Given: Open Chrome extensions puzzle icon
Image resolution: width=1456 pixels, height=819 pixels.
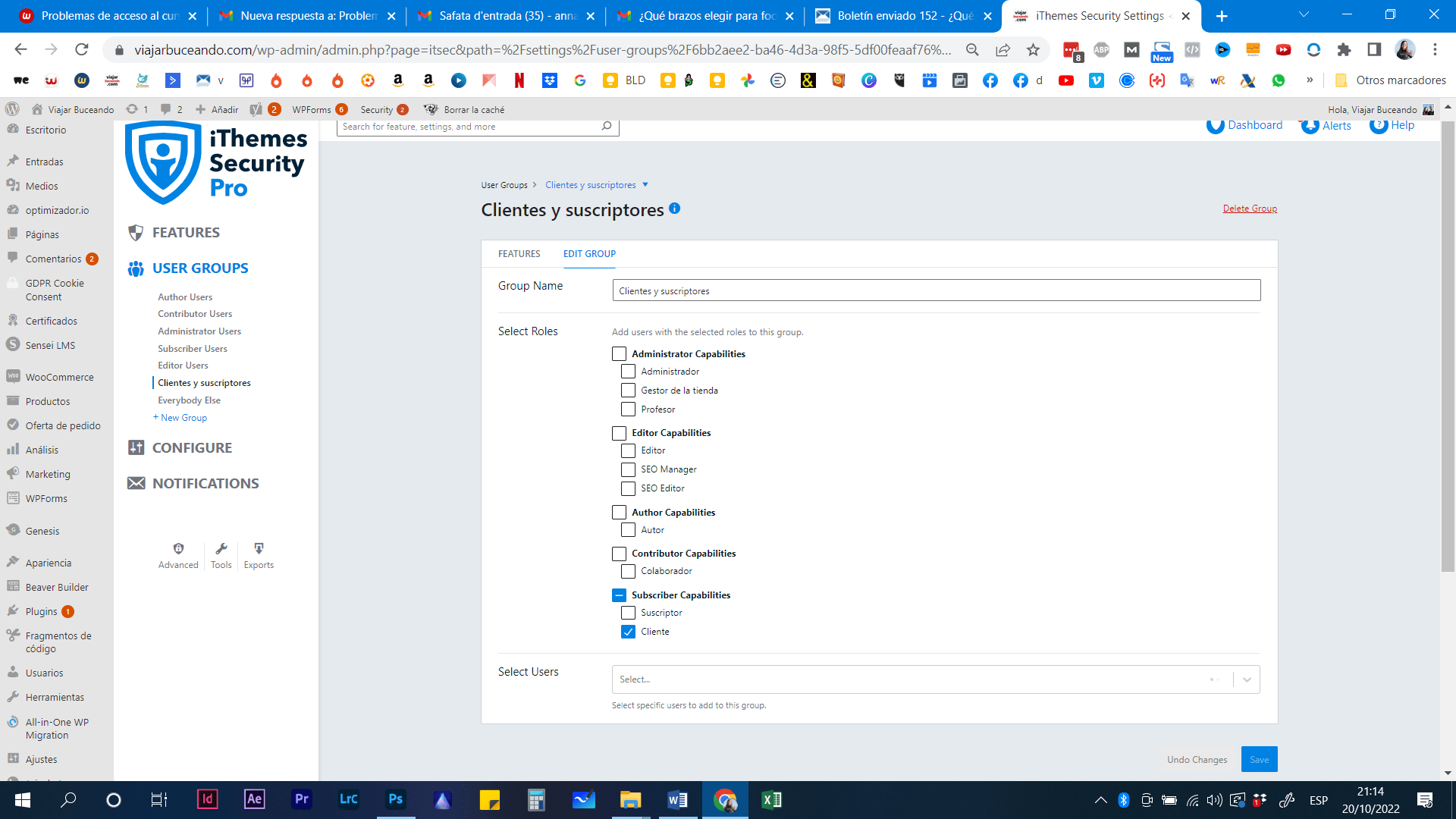Looking at the screenshot, I should [1344, 50].
